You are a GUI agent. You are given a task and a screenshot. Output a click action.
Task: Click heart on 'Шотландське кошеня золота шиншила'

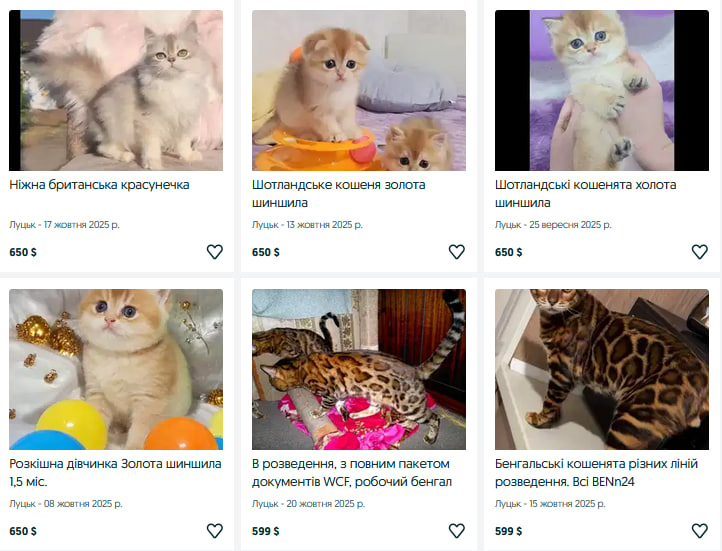[457, 252]
